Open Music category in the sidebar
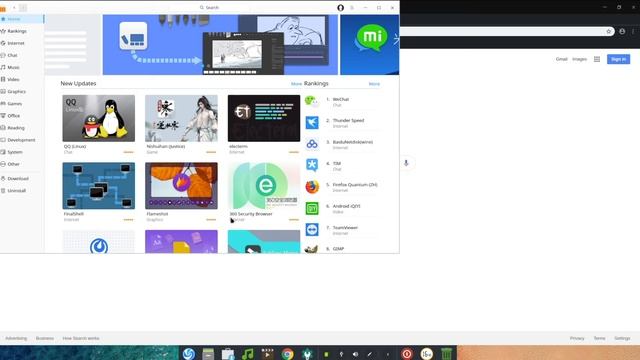Viewport: 640px width, 360px height. click(x=22, y=67)
